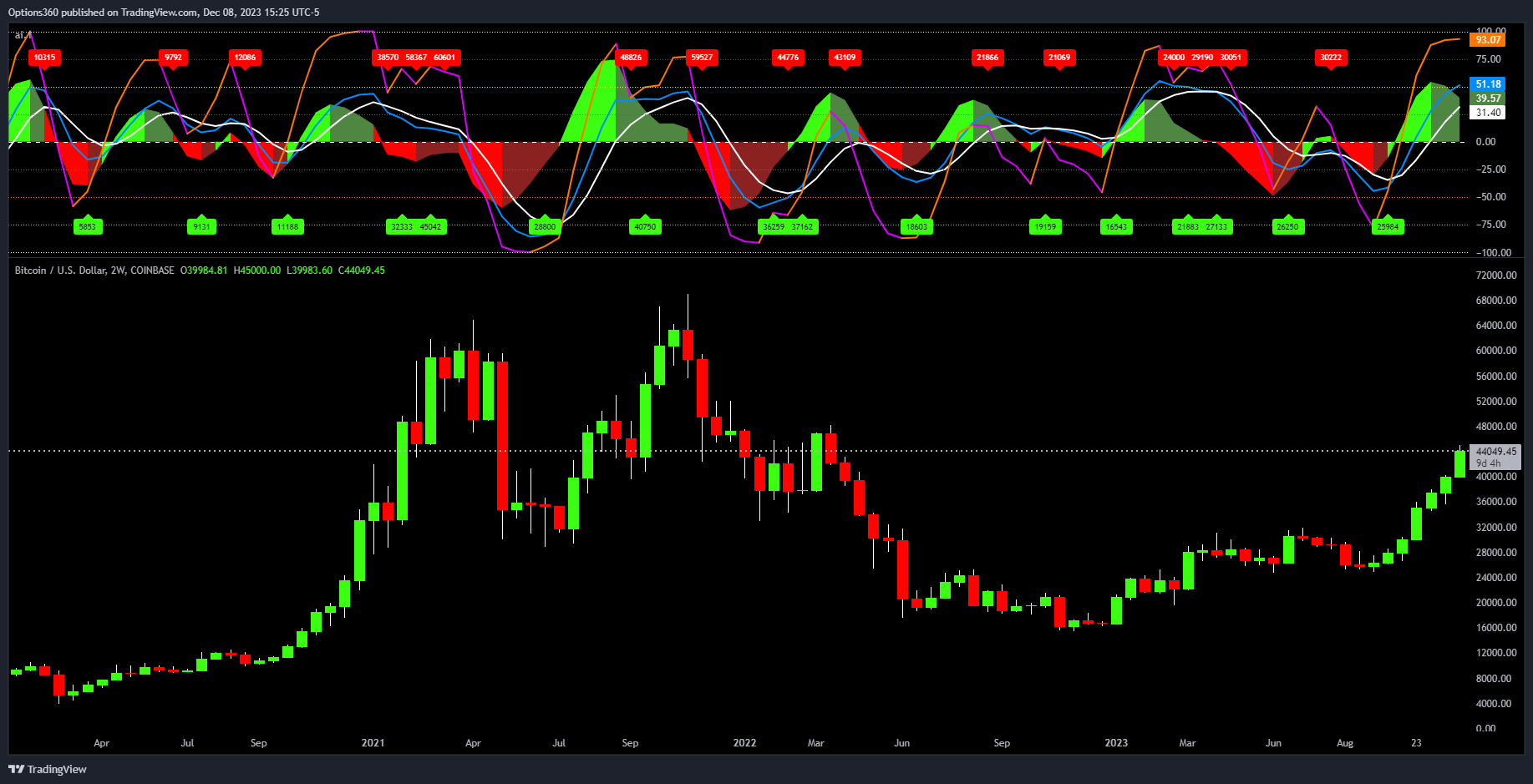Click the red 43109 sell label
Viewport: 1533px width, 784px height.
(x=845, y=58)
